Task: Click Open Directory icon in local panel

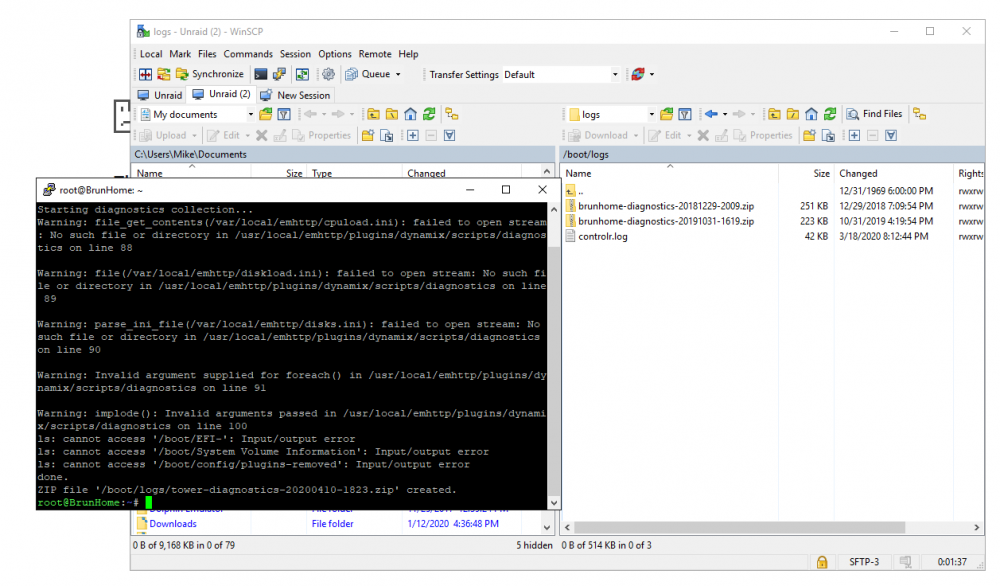Action: (265, 115)
